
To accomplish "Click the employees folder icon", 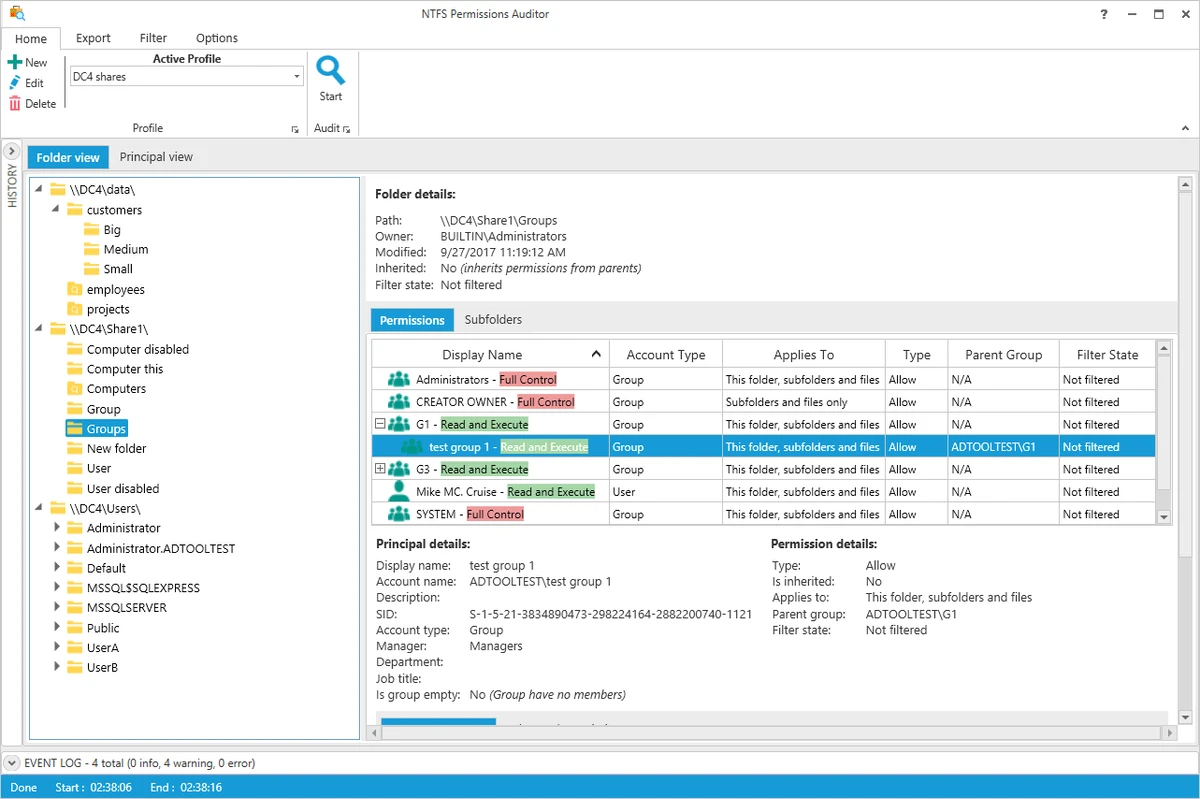I will [75, 289].
